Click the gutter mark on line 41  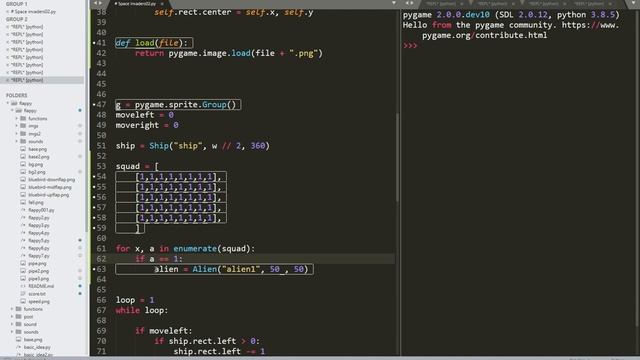tap(94, 43)
